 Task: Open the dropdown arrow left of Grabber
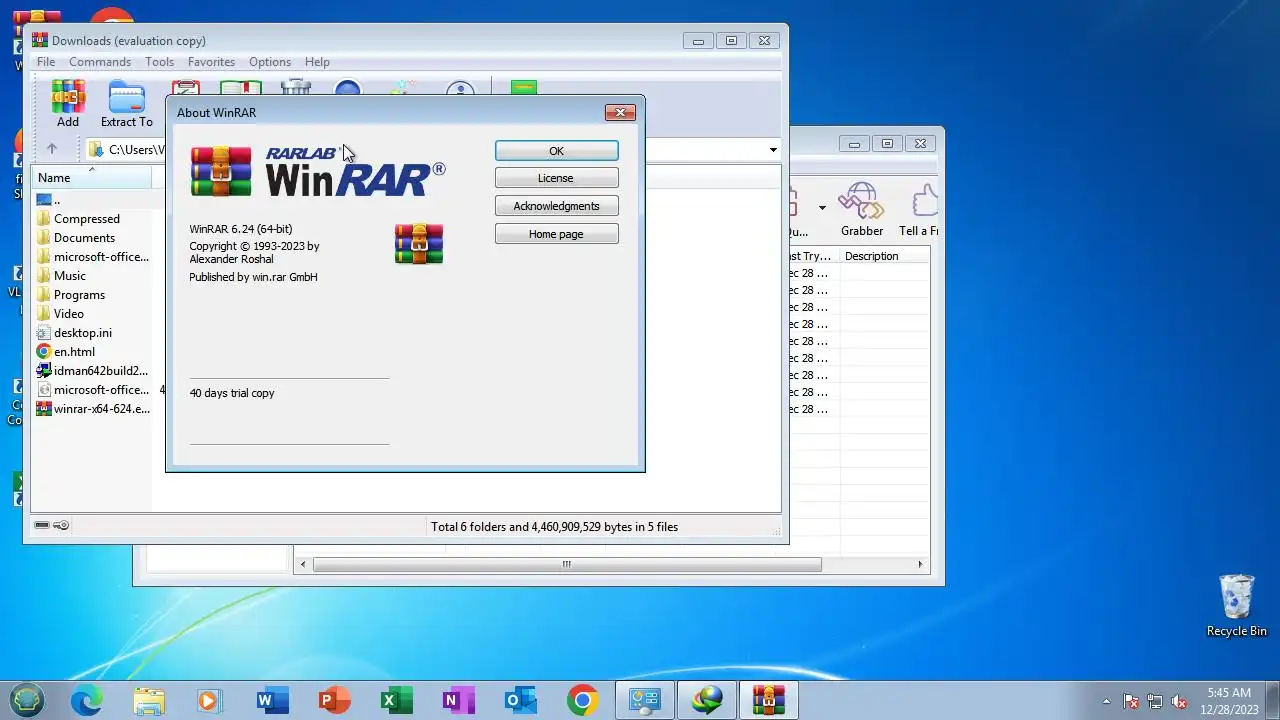click(x=822, y=208)
